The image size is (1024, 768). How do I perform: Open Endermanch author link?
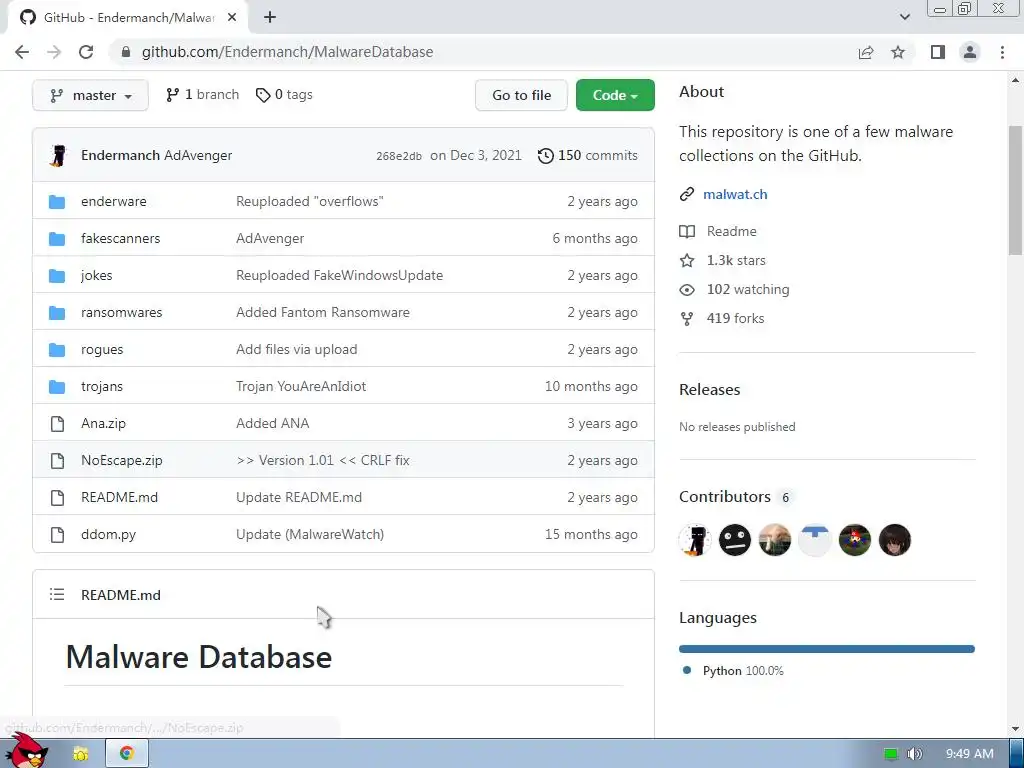point(120,155)
